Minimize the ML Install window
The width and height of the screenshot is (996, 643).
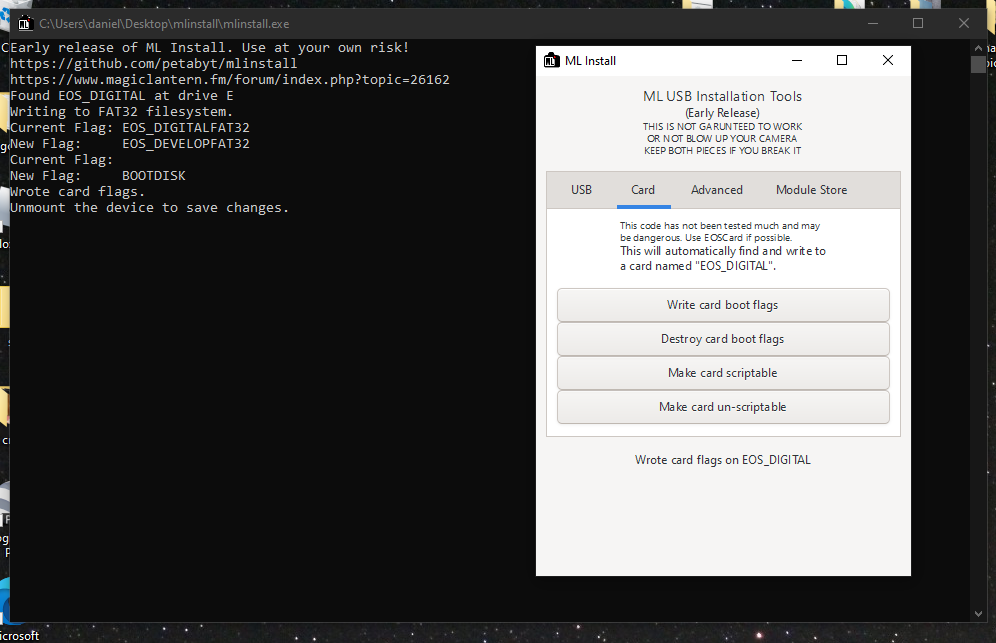[x=797, y=60]
